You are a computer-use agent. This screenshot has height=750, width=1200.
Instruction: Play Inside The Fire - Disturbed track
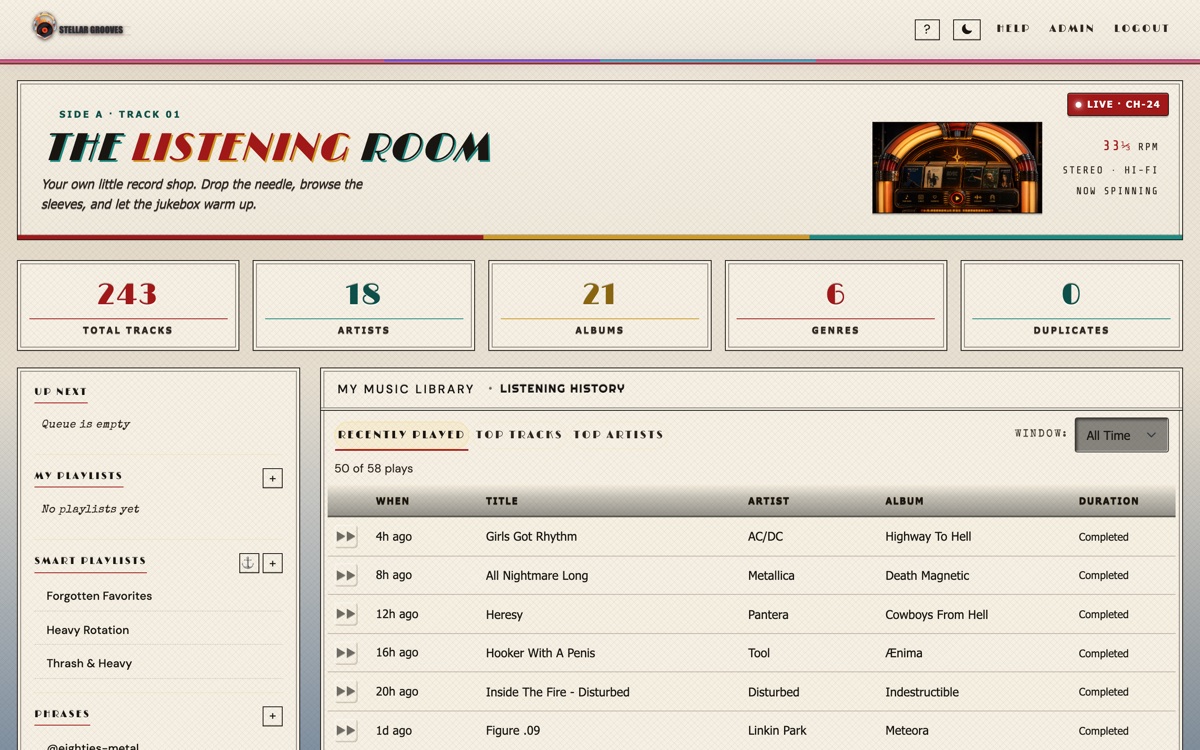346,692
